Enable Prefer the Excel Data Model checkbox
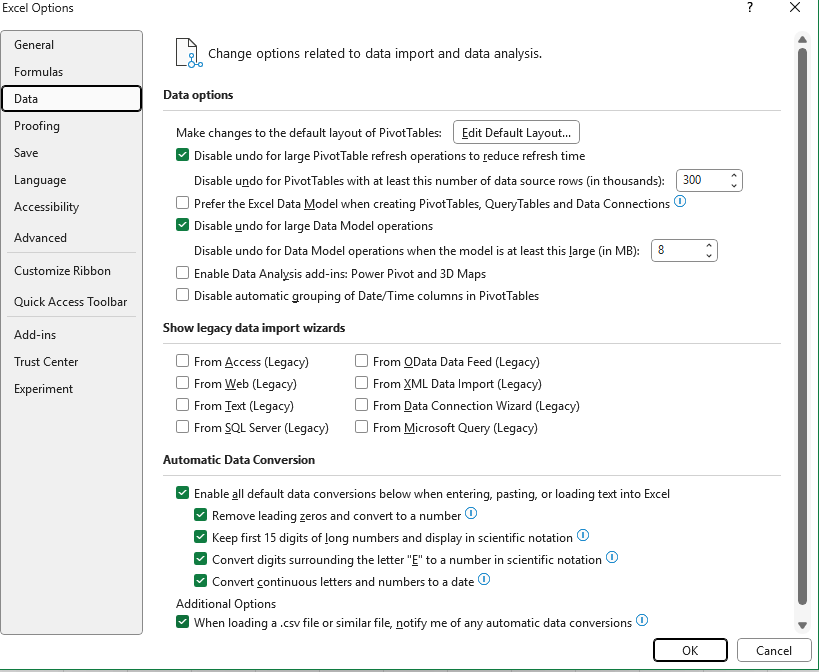This screenshot has height=672, width=819. [x=182, y=203]
